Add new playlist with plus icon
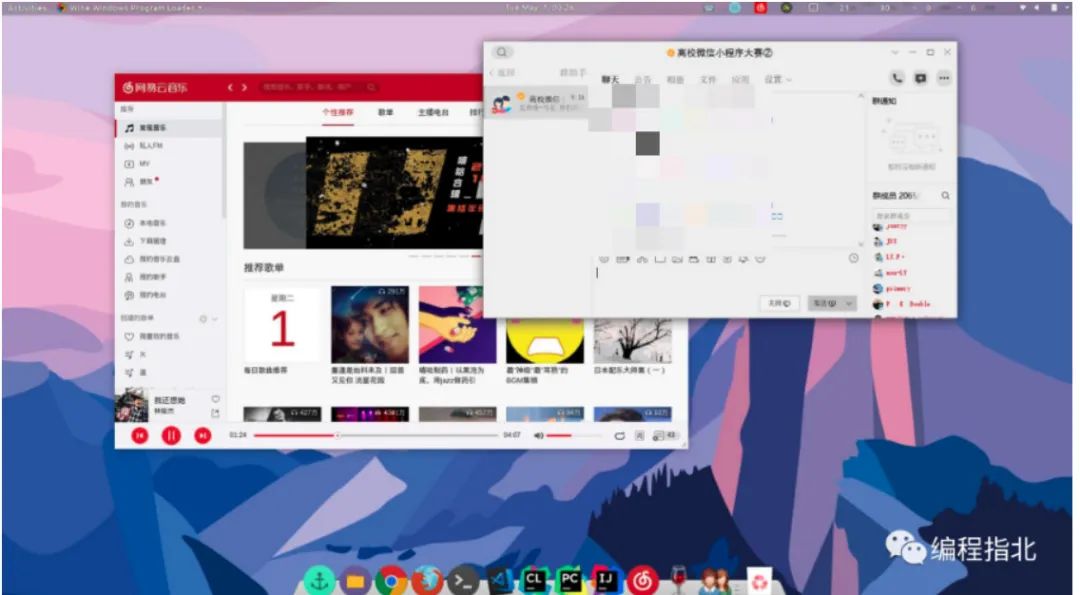The image size is (1080, 595). [x=203, y=319]
